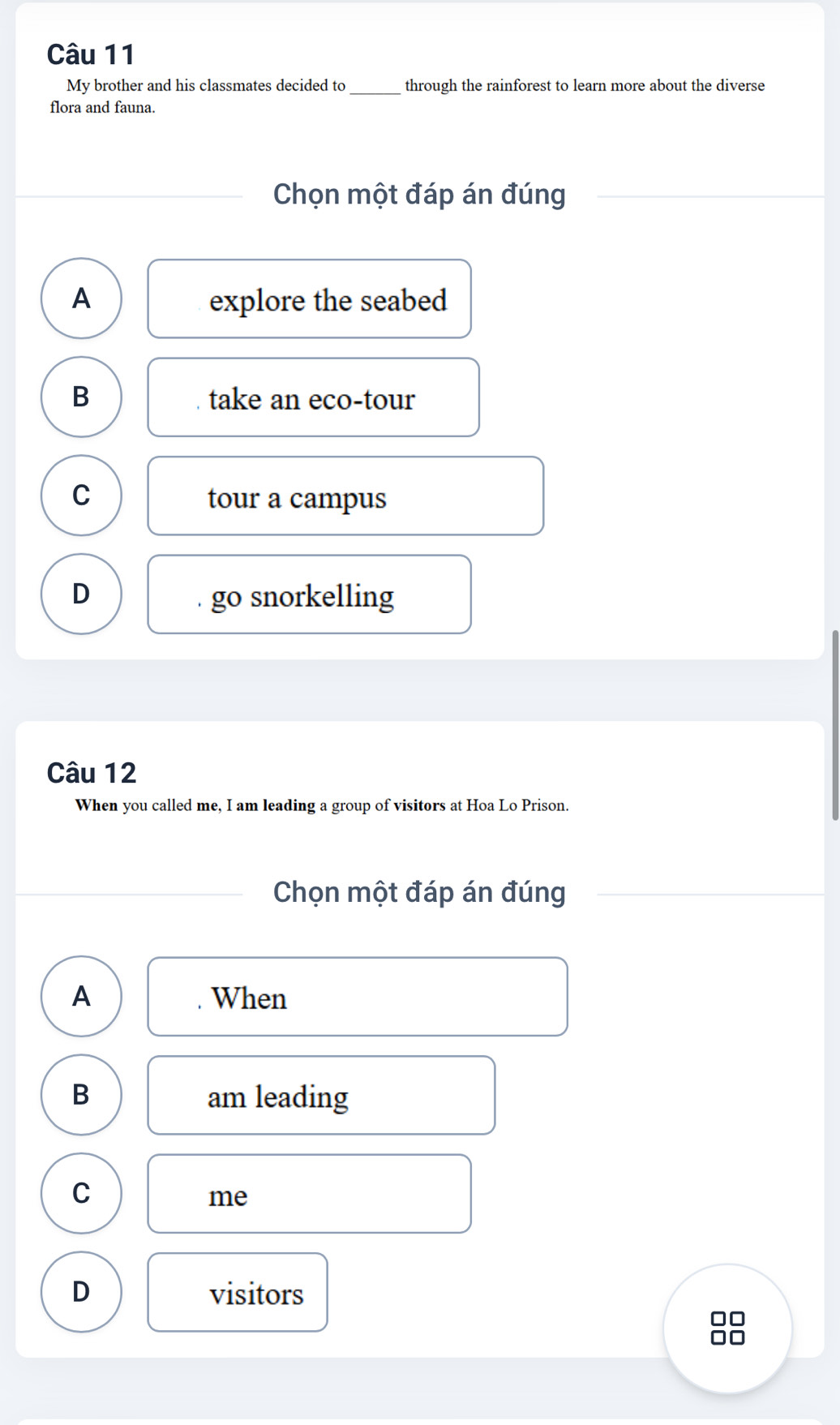Select circle C for Câu 11

[x=81, y=496]
